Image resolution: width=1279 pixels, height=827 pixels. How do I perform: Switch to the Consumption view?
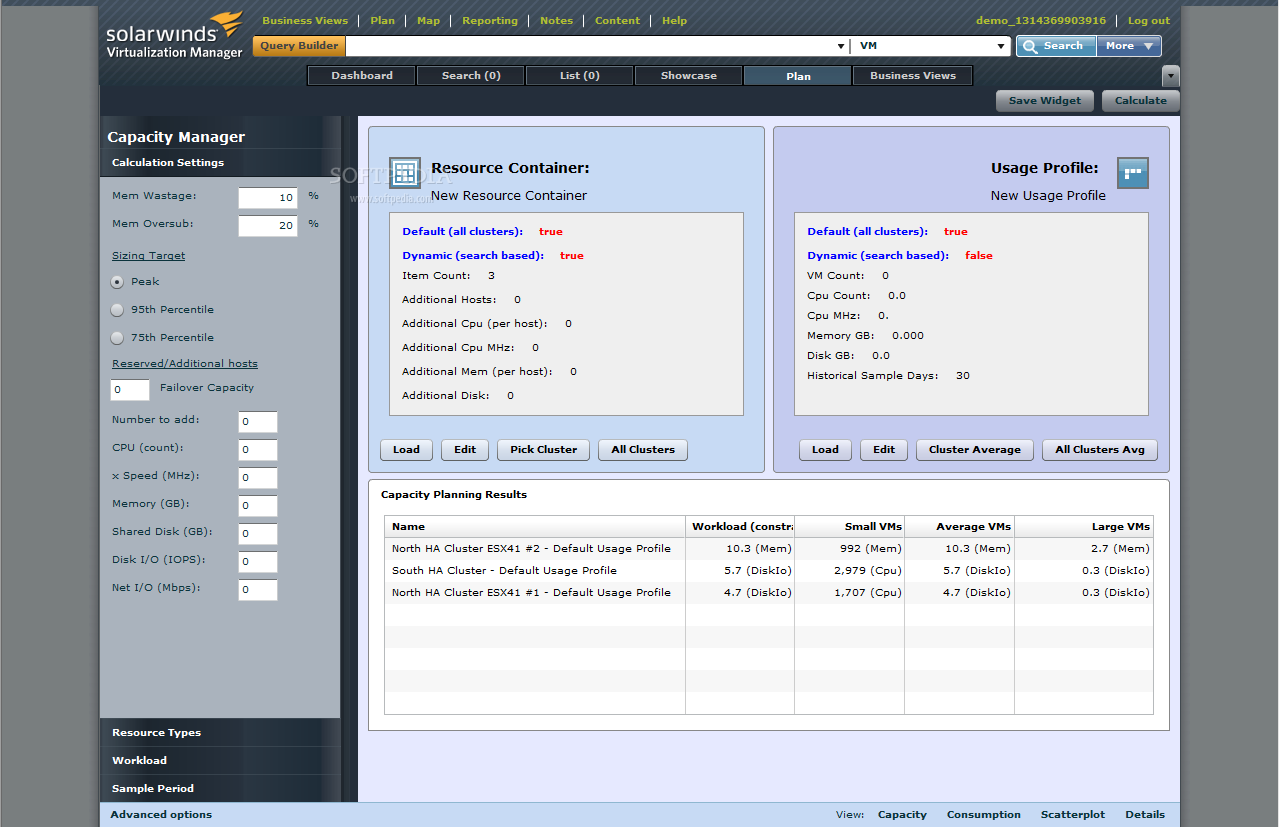[x=984, y=814]
